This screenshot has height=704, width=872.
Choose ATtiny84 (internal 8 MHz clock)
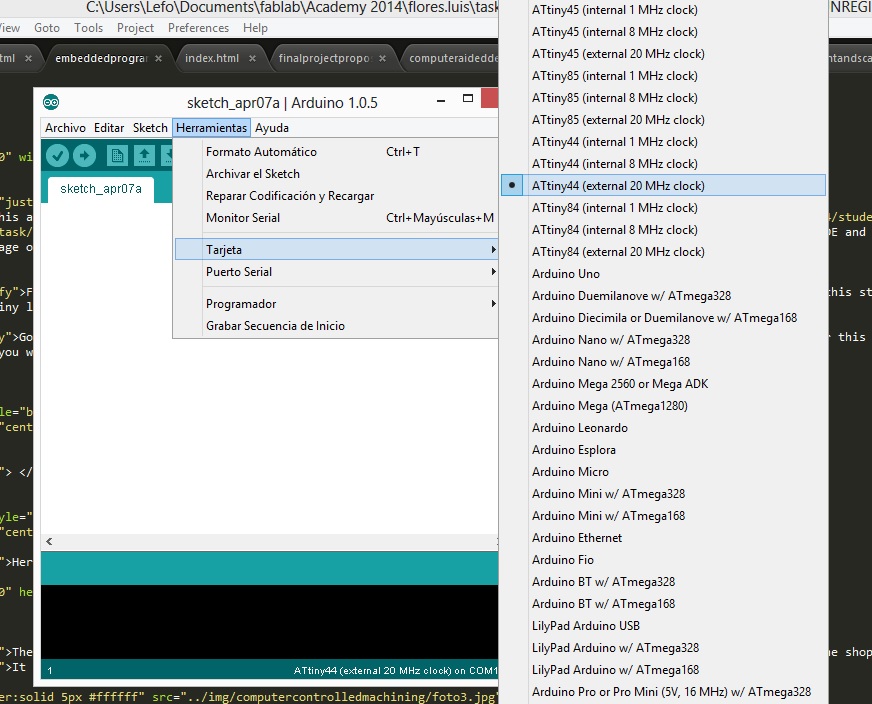(663, 230)
